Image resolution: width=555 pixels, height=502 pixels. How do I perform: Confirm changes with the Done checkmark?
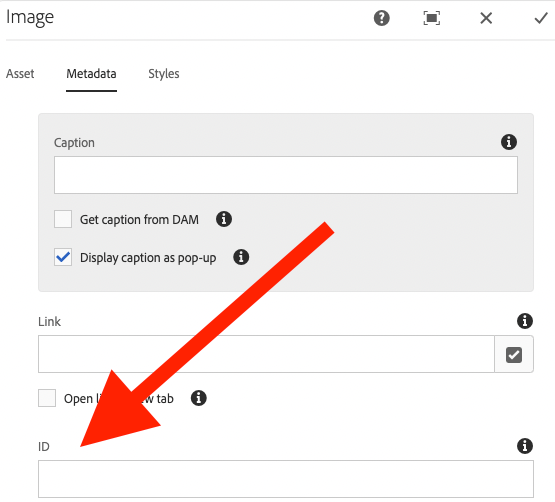tap(541, 18)
